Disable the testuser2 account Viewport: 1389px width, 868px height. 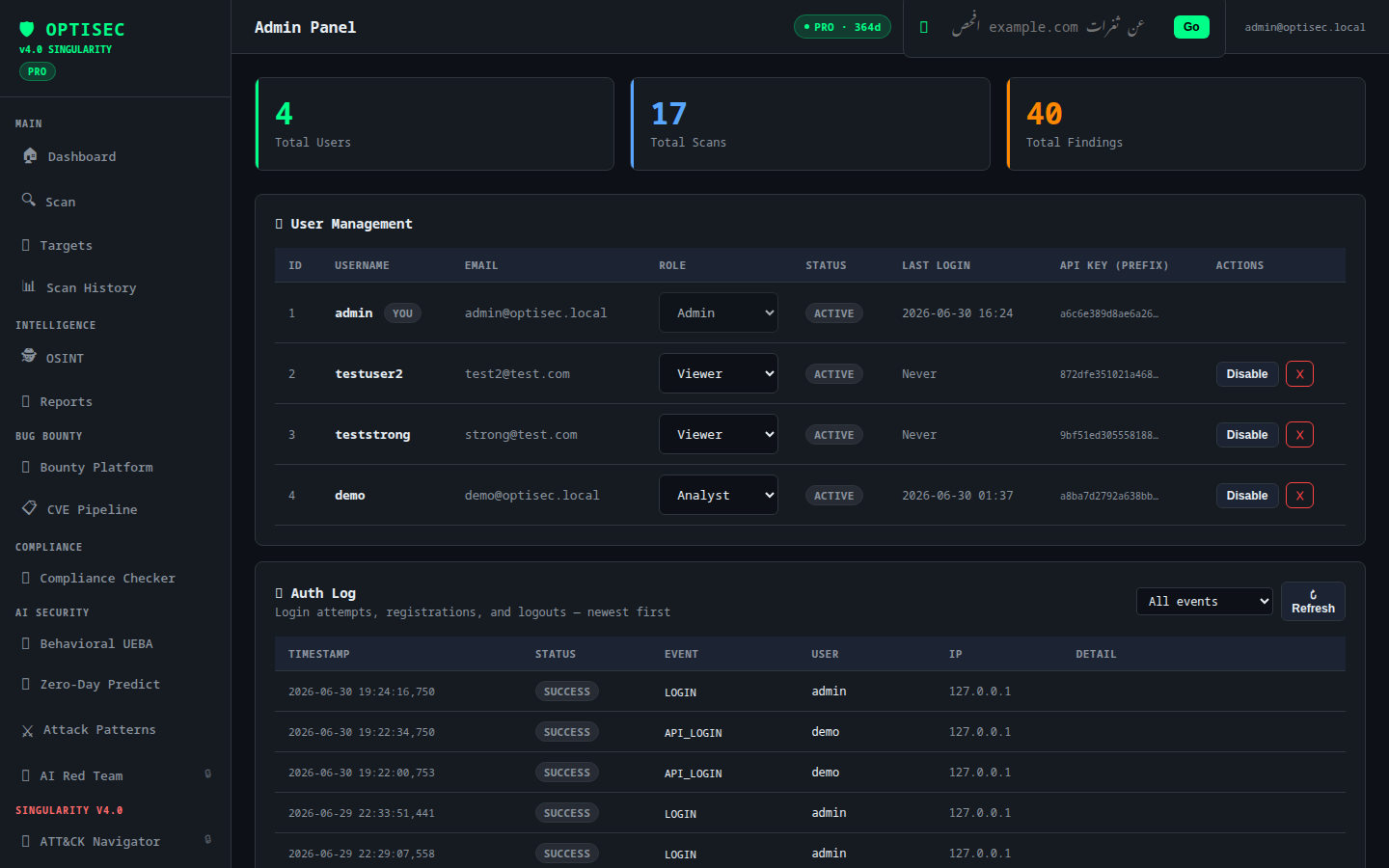(1247, 374)
